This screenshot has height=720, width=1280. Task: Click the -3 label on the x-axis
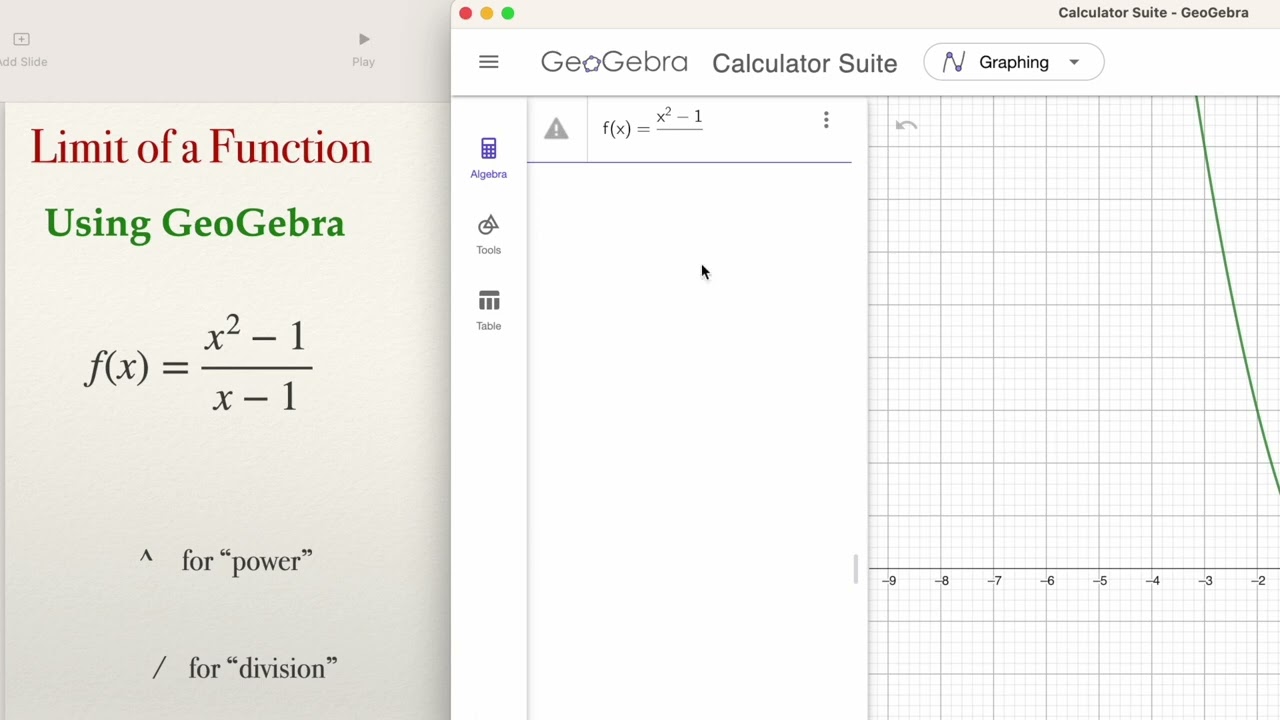point(1206,580)
